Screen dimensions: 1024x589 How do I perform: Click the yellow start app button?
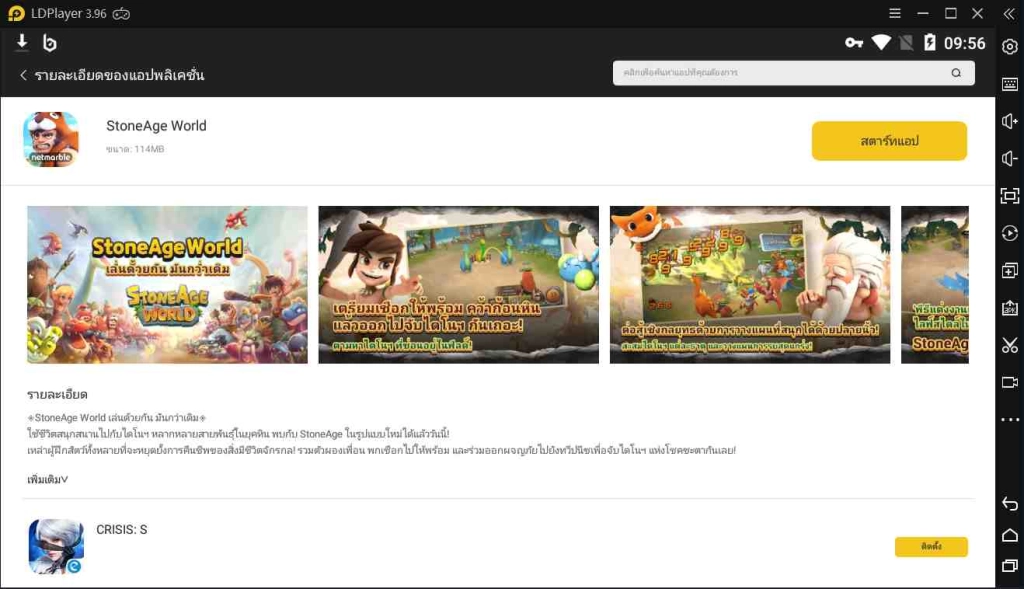pos(889,140)
